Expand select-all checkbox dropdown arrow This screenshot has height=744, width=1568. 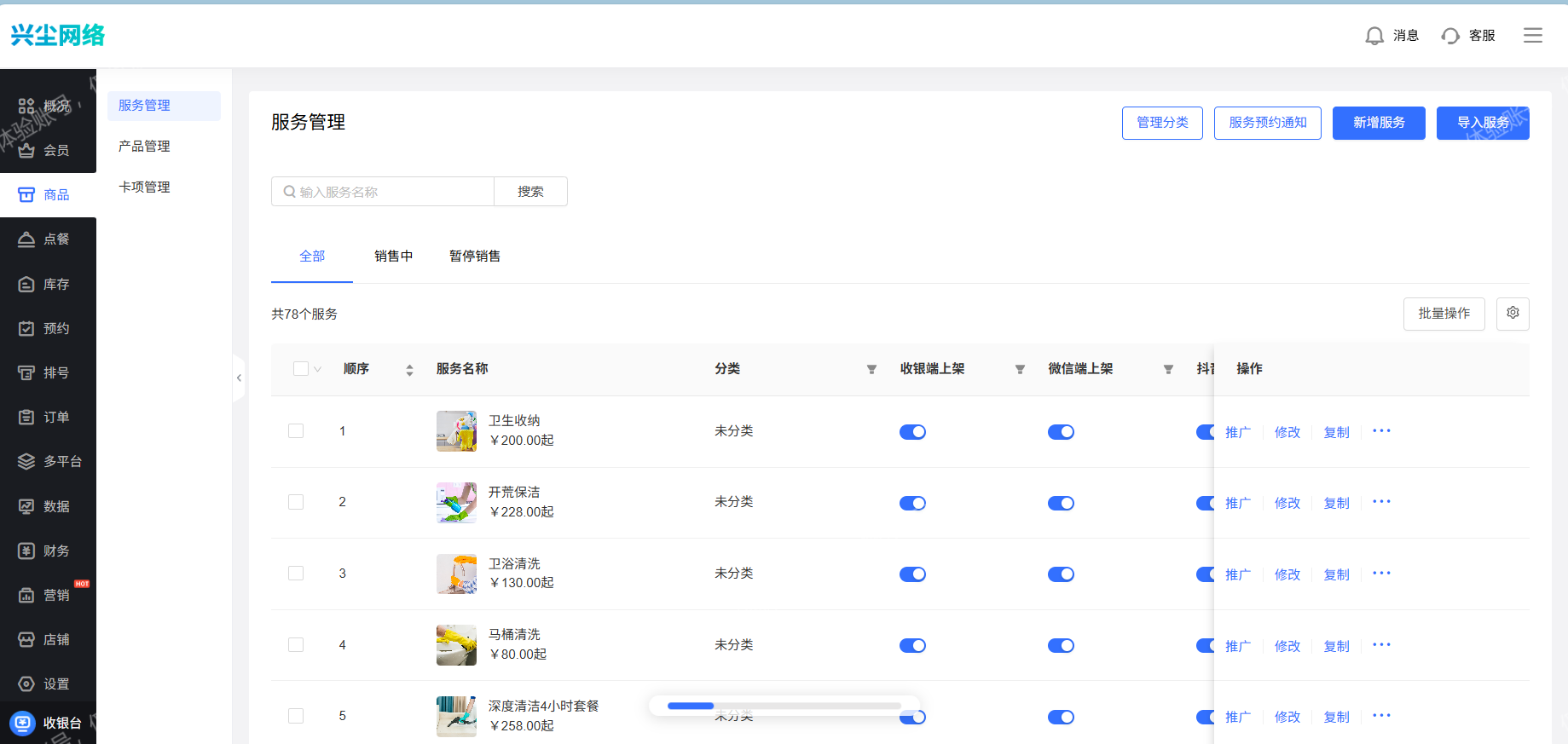click(x=318, y=369)
